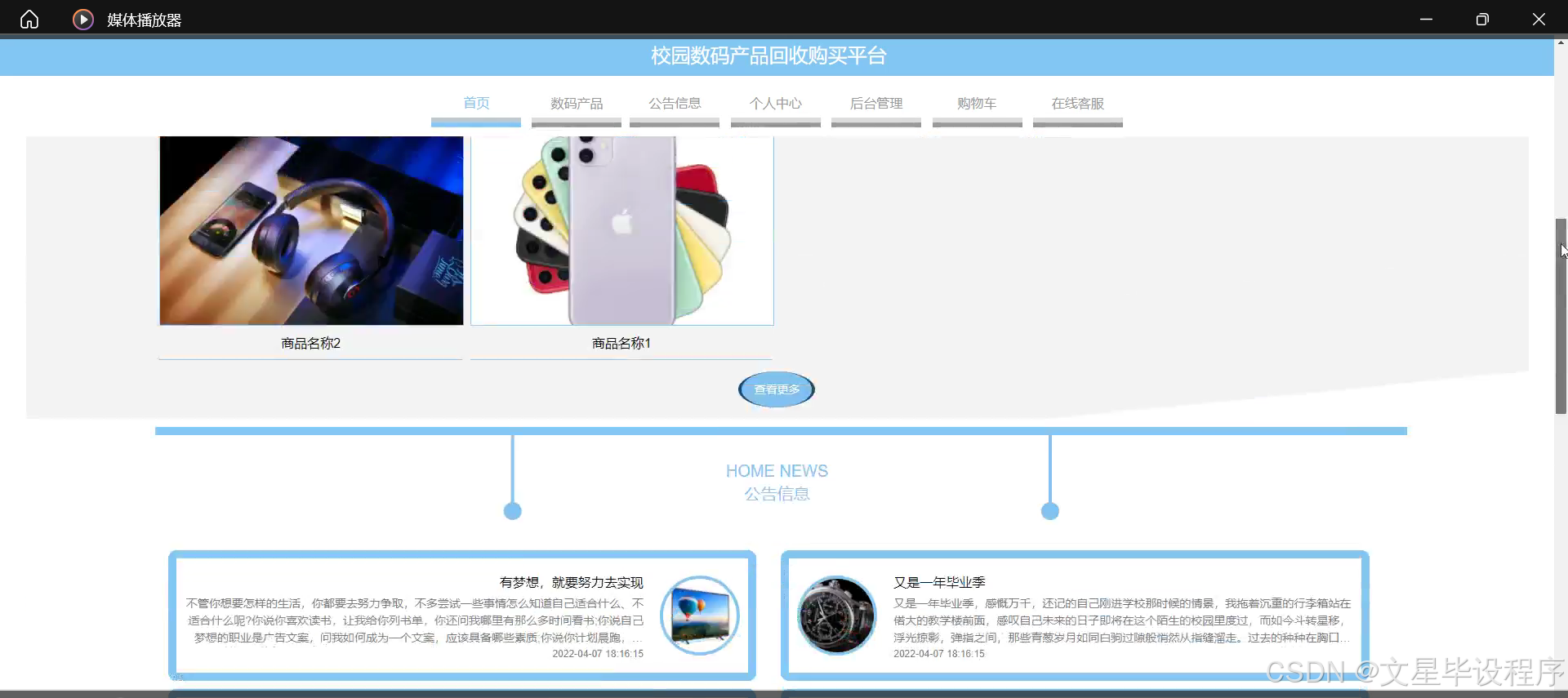This screenshot has width=1568, height=698.
Task: Open the iPhone product image
Action: coord(622,230)
